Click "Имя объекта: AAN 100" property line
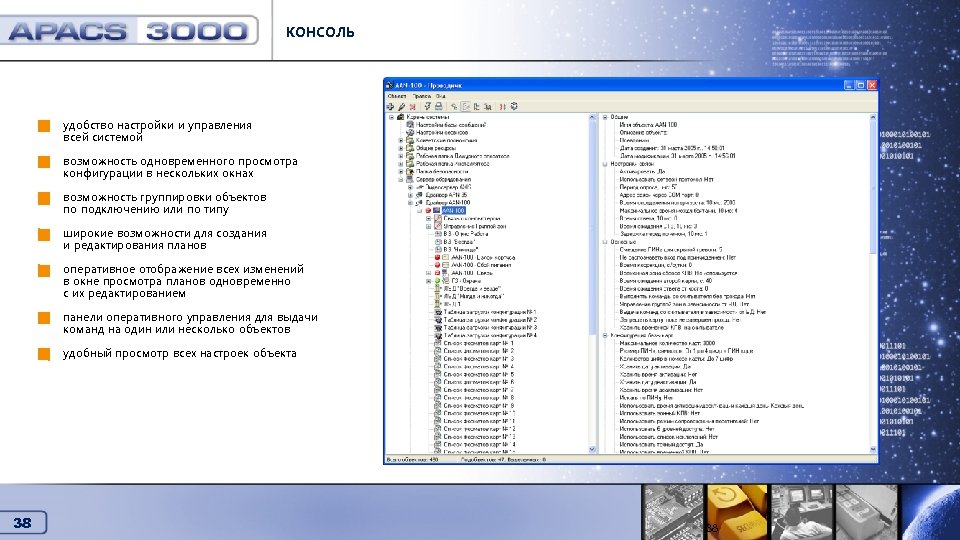The width and height of the screenshot is (960, 540). tap(648, 125)
